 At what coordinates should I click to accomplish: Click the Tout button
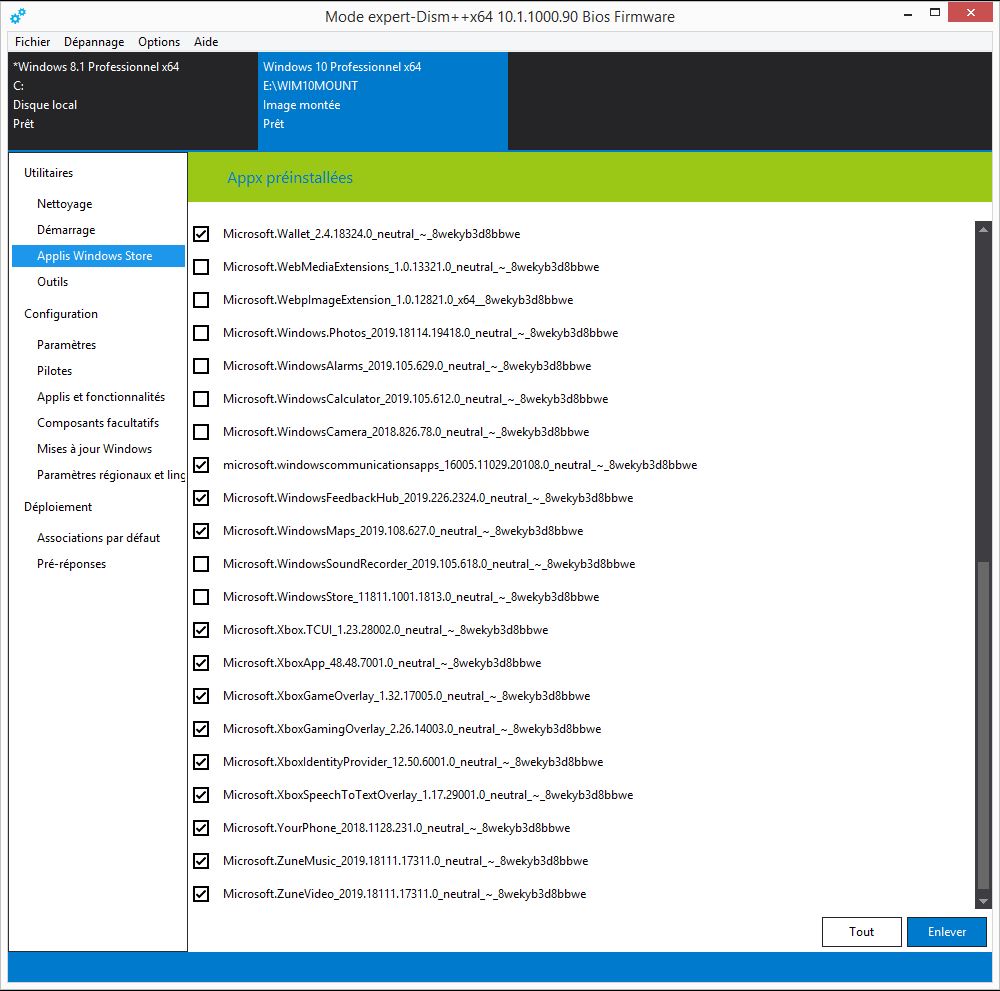click(x=861, y=931)
